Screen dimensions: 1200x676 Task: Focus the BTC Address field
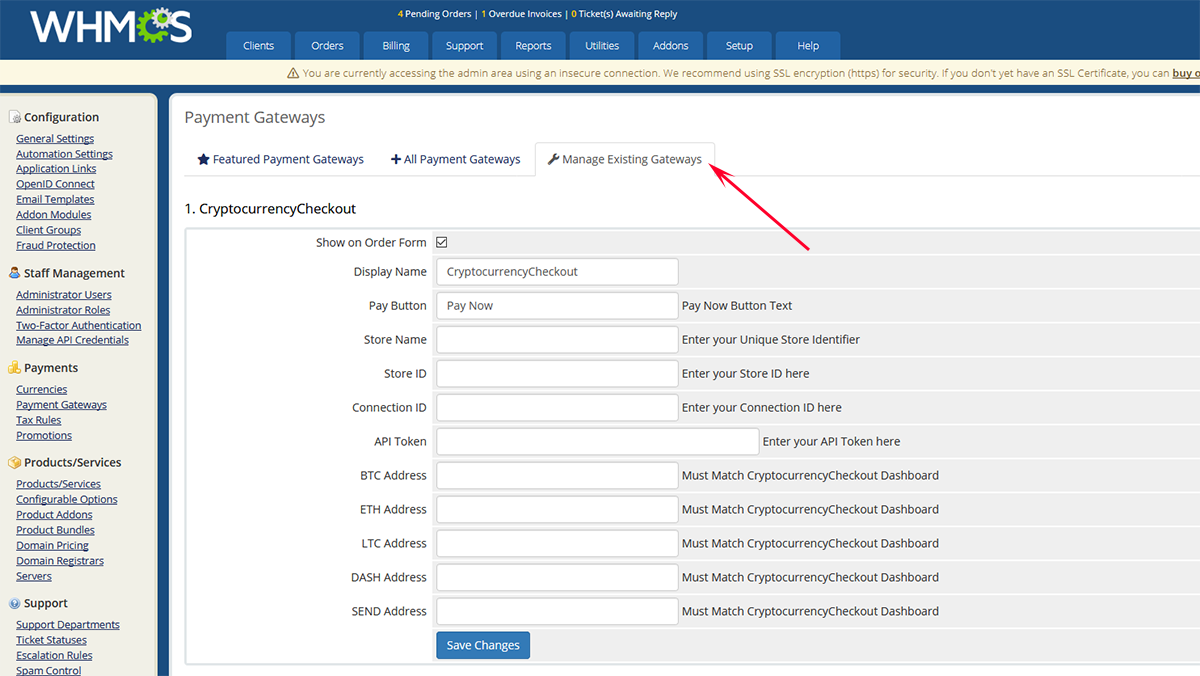tap(557, 476)
